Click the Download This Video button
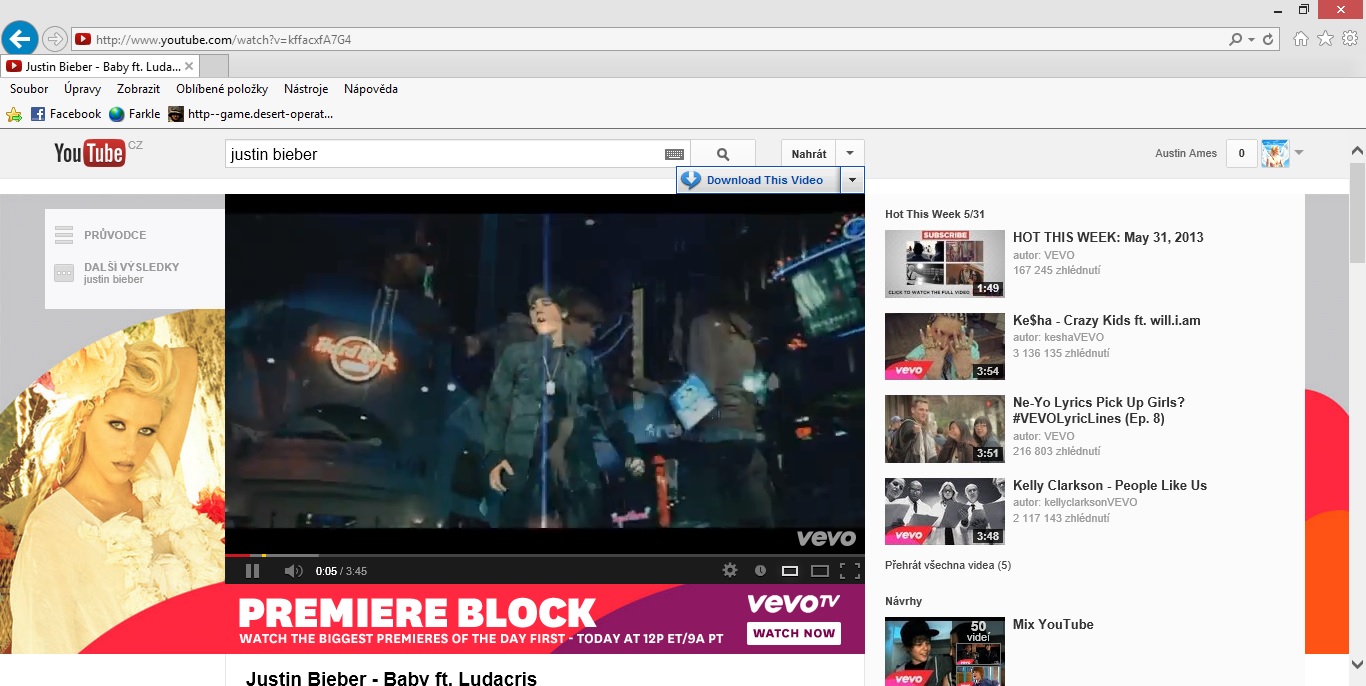This screenshot has width=1366, height=686. pyautogui.click(x=758, y=180)
